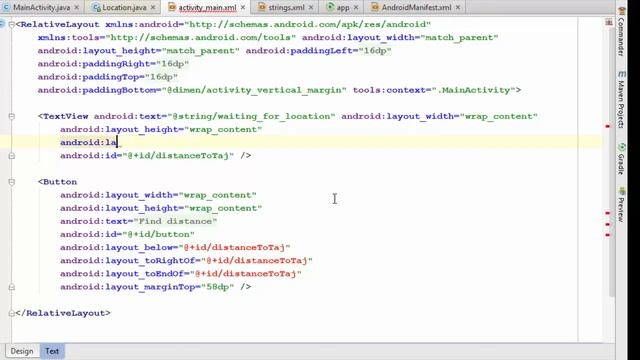Click the paddingRight "16dp" value
Image resolution: width=640 pixels, height=360 pixels.
pyautogui.click(x=173, y=64)
